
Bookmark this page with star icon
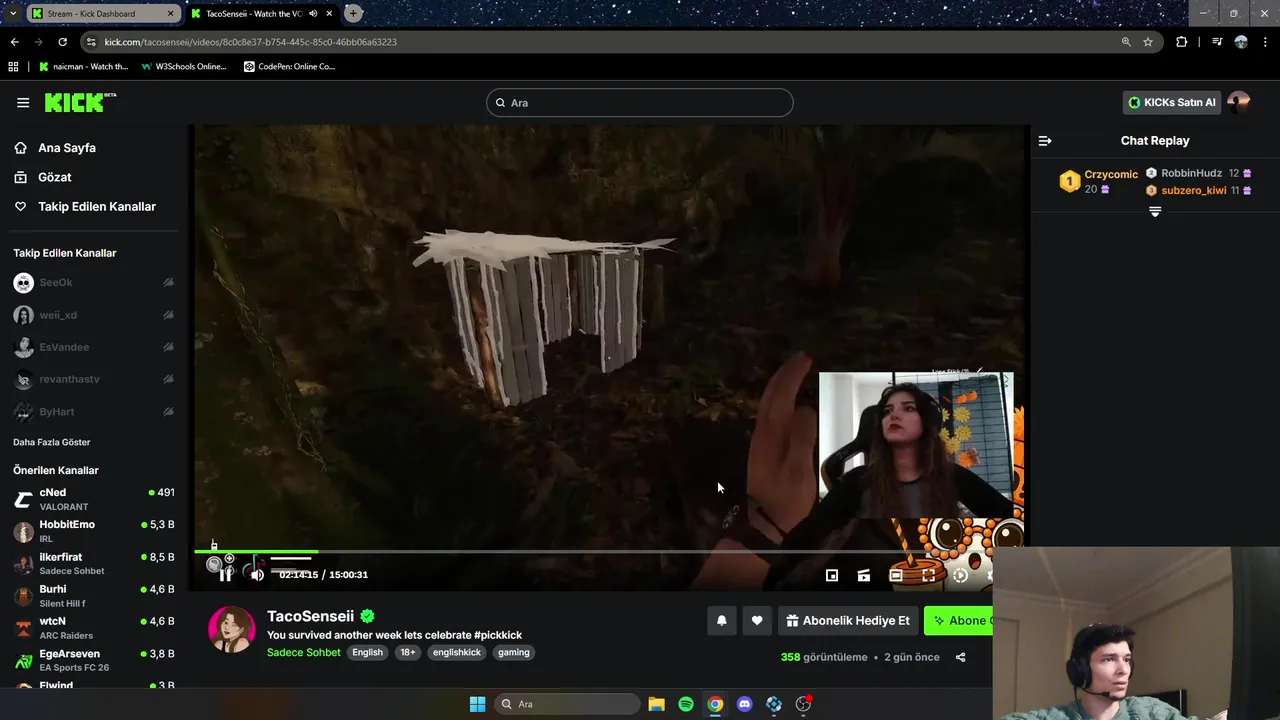1148,42
